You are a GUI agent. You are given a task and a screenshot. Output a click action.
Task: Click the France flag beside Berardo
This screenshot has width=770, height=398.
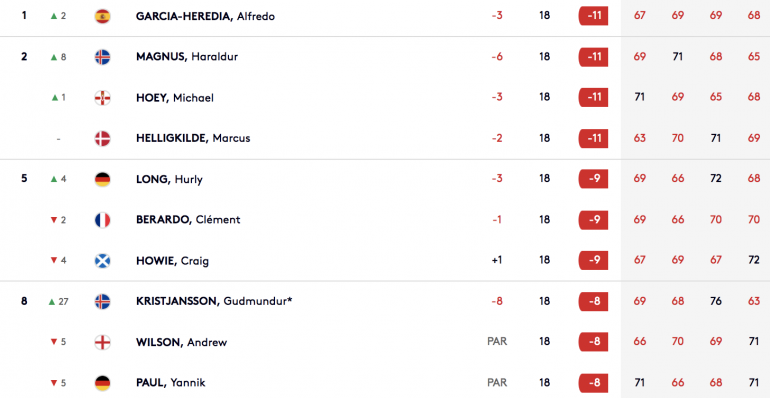click(x=102, y=220)
